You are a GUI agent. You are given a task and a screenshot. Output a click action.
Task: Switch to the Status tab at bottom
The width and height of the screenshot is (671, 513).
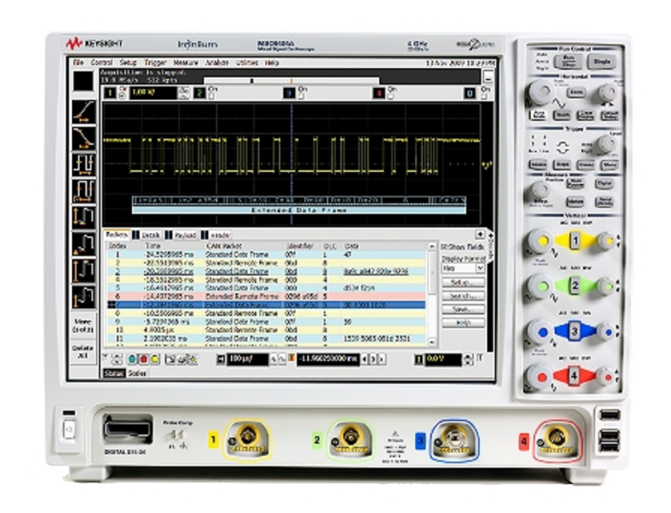pos(114,374)
